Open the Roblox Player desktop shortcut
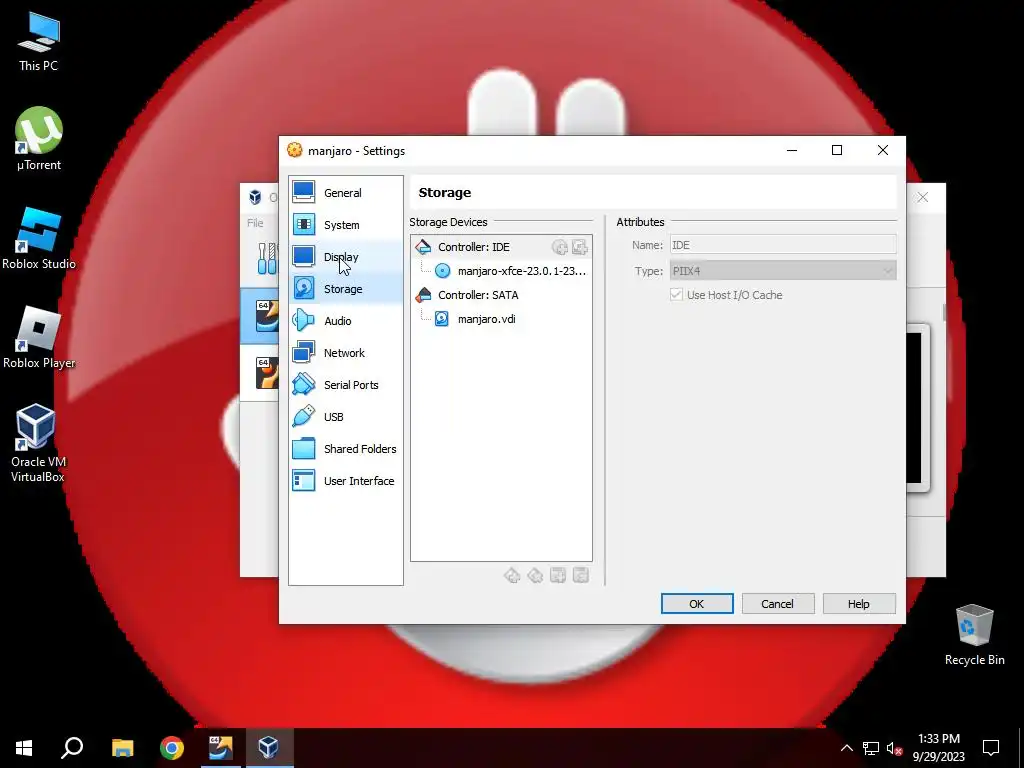The image size is (1024, 768). (39, 338)
